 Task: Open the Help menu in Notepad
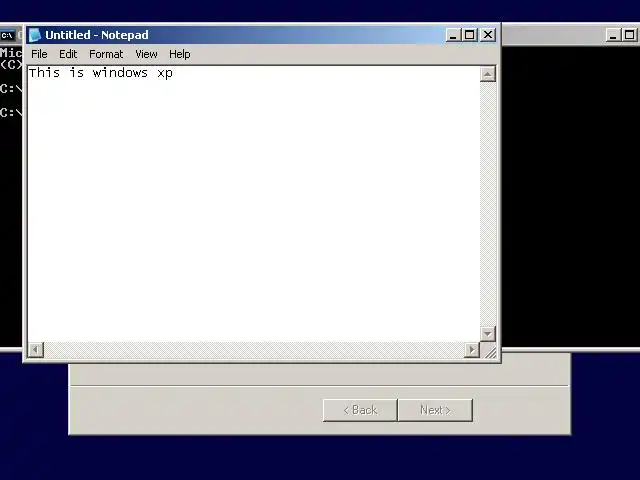[x=180, y=54]
